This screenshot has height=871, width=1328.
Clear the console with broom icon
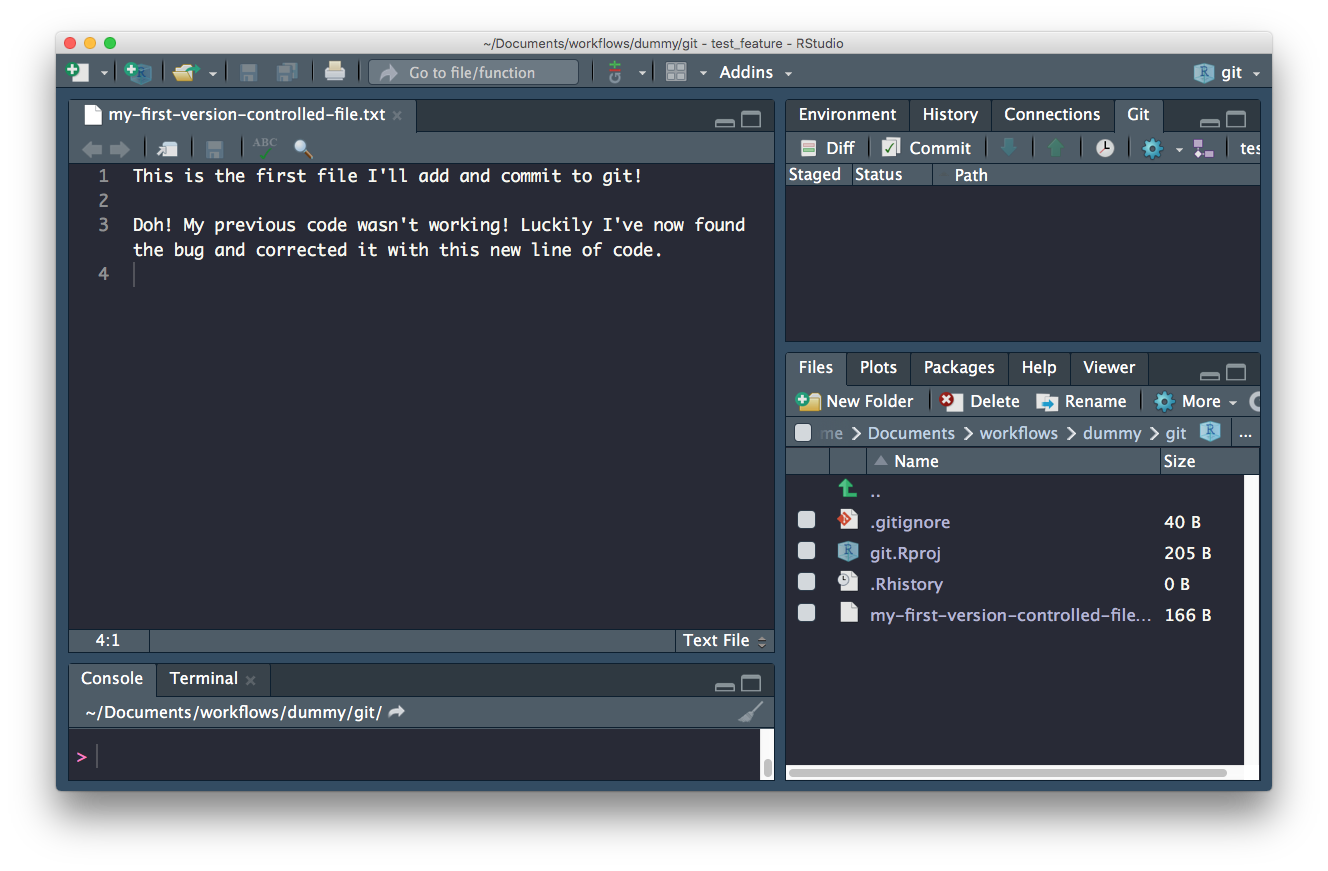coord(750,712)
